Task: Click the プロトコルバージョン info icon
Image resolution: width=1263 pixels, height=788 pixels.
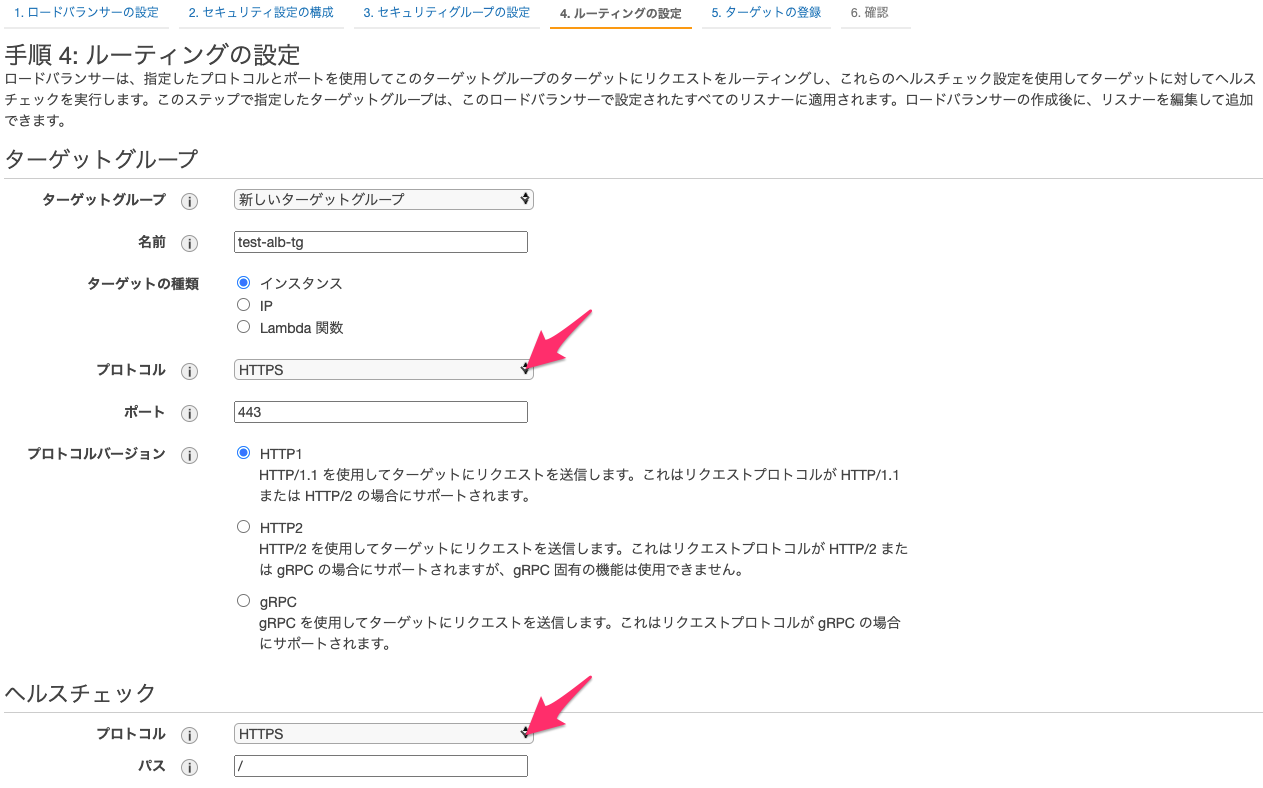Action: click(x=189, y=454)
